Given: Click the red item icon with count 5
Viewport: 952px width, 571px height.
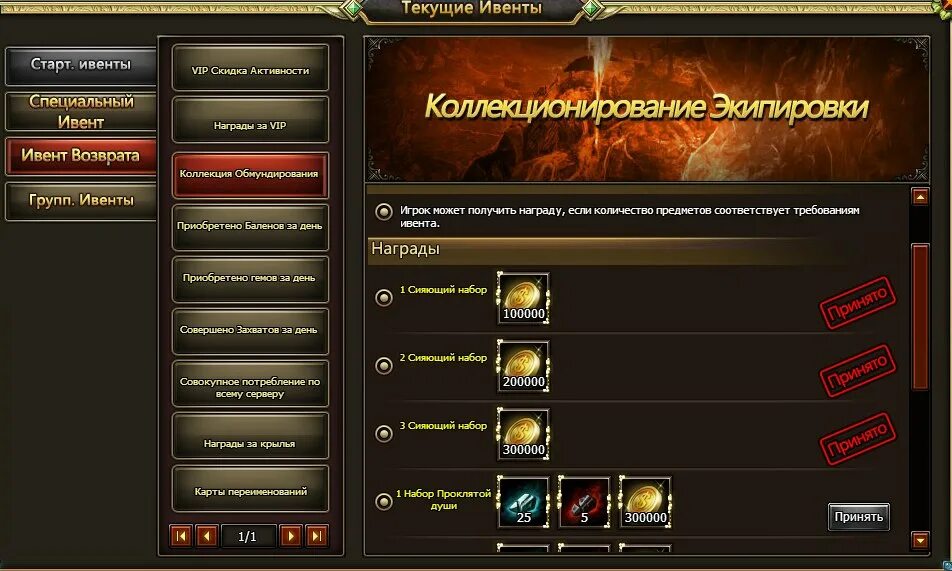Looking at the screenshot, I should click(x=584, y=502).
